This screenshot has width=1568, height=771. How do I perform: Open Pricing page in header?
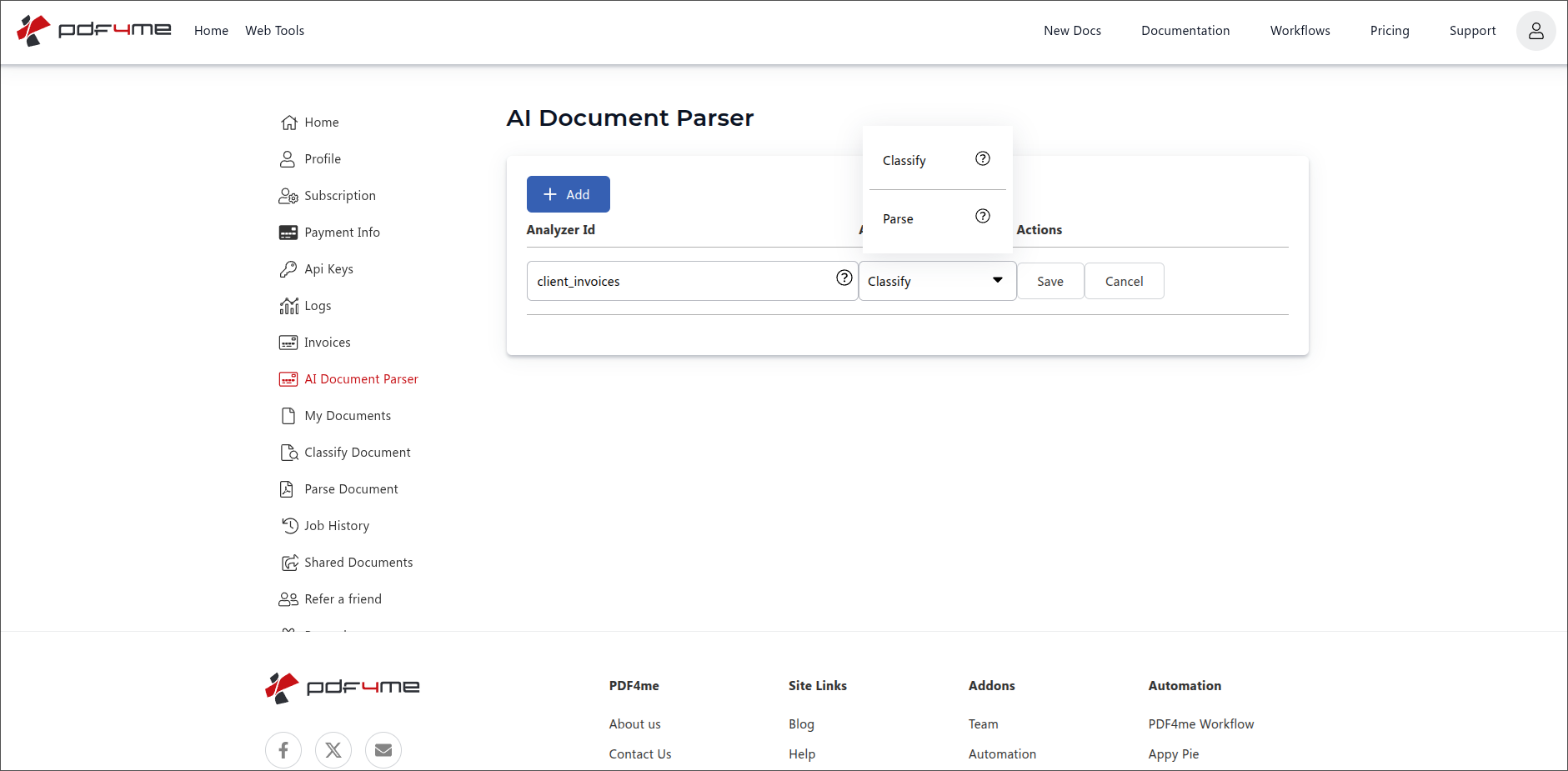coord(1390,31)
